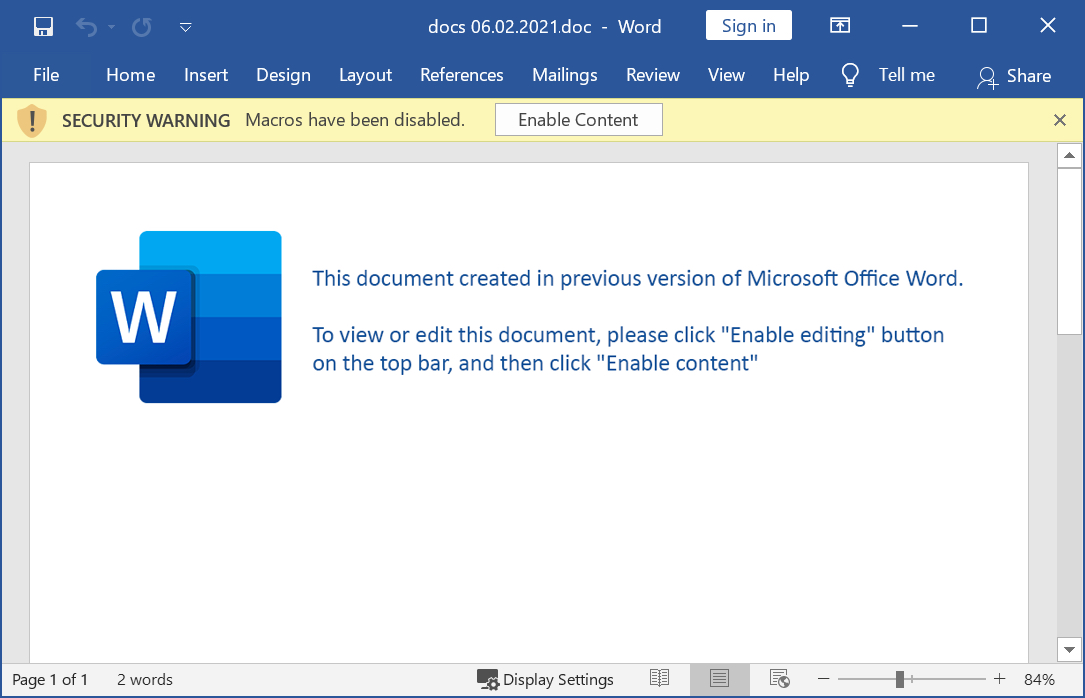The width and height of the screenshot is (1085, 698).
Task: Maximize the Word window
Action: click(x=978, y=26)
